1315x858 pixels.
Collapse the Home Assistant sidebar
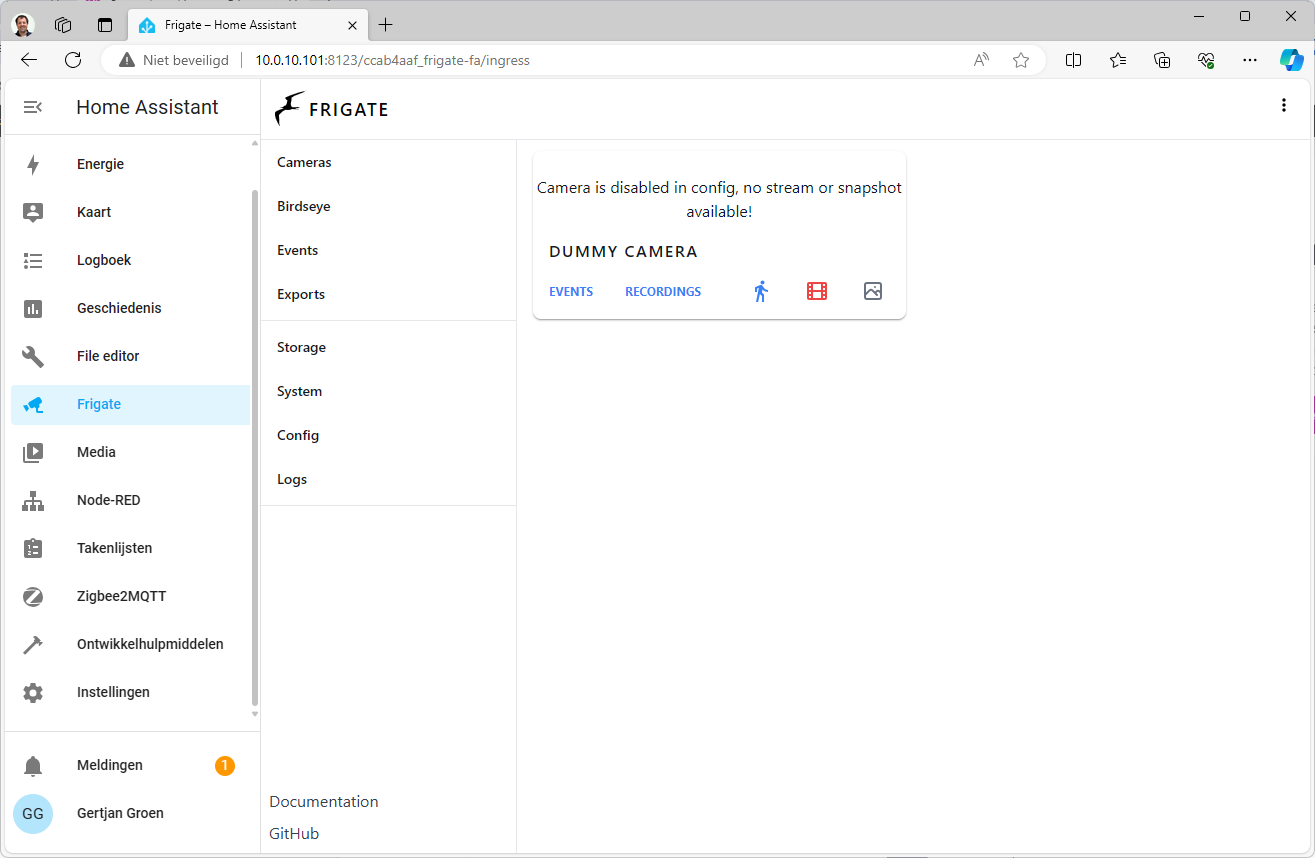click(33, 107)
